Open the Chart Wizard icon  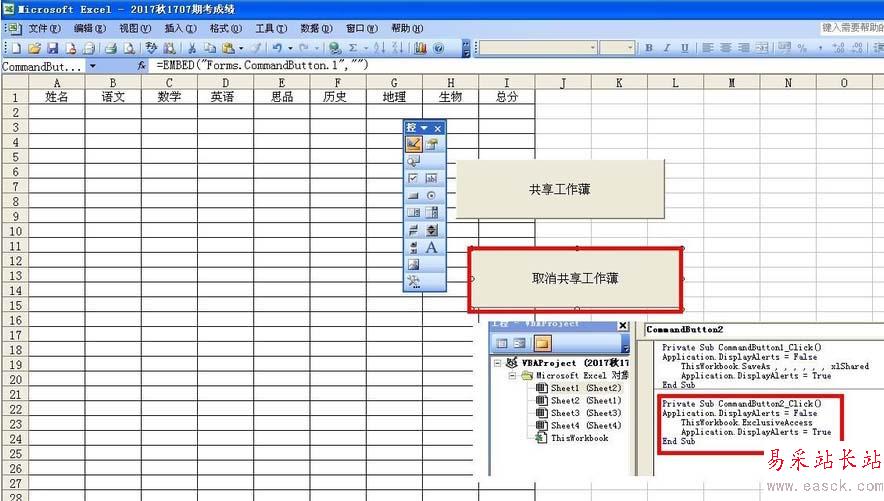pos(421,48)
